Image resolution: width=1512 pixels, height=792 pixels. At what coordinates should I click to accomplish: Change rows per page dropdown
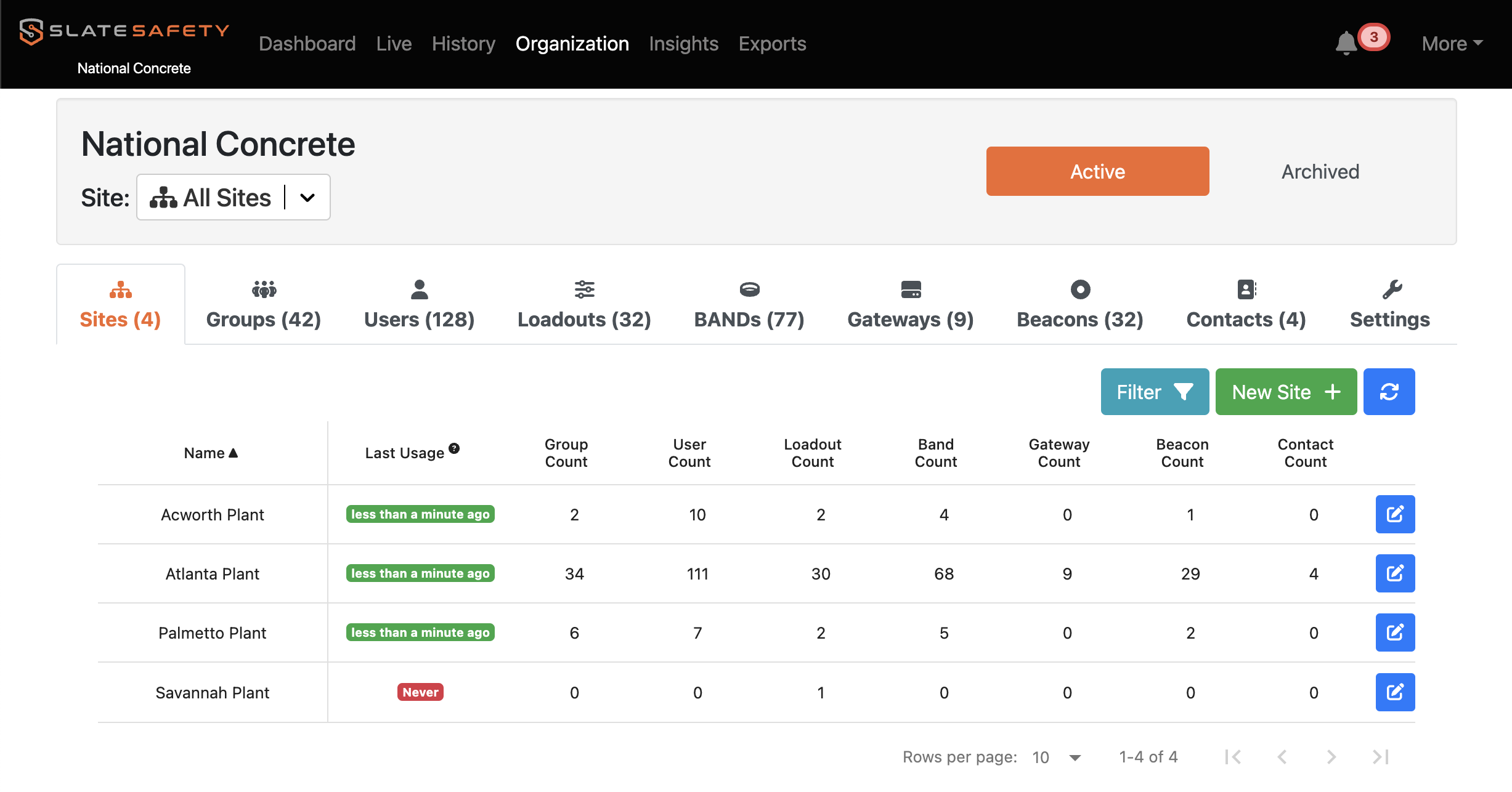pos(1057,757)
